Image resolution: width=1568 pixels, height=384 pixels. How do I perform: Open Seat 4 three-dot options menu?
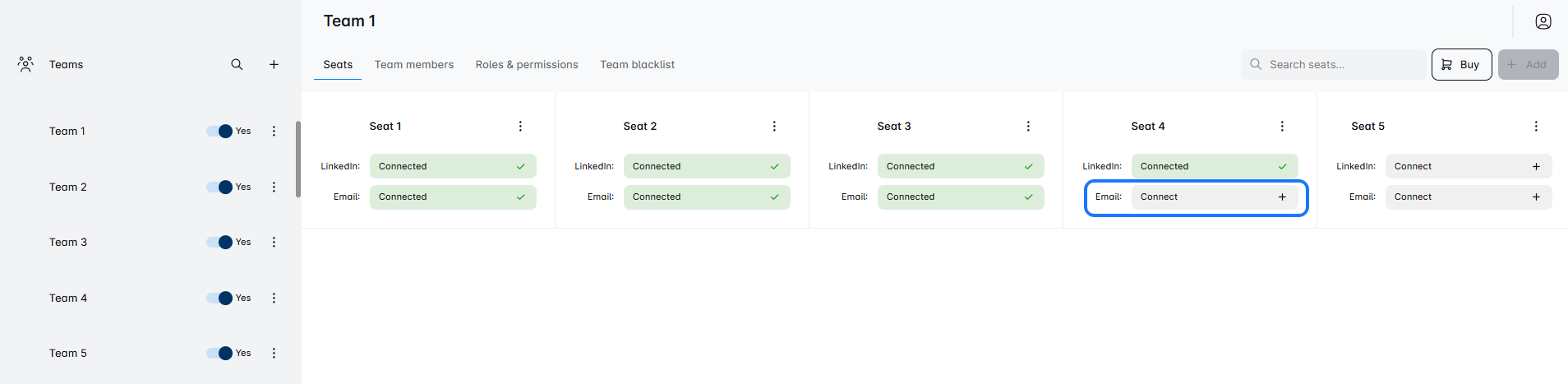pyautogui.click(x=1282, y=126)
